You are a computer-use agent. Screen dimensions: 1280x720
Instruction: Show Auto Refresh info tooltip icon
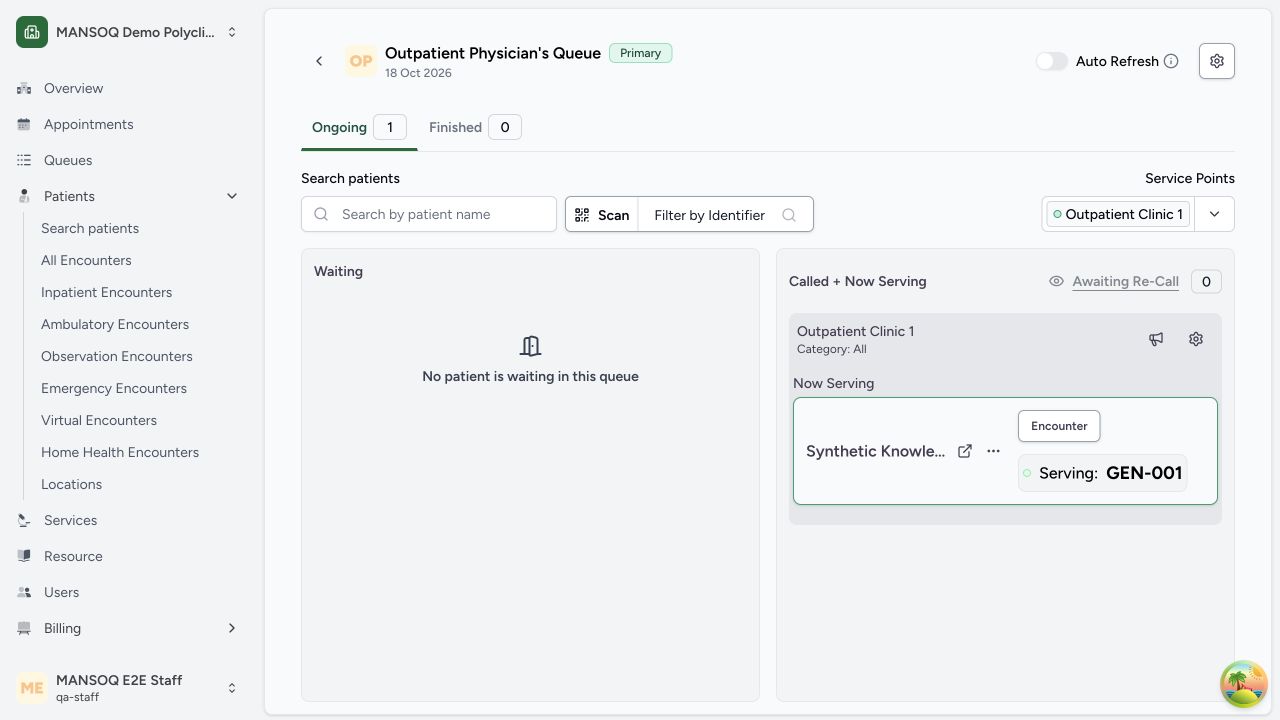(1171, 61)
